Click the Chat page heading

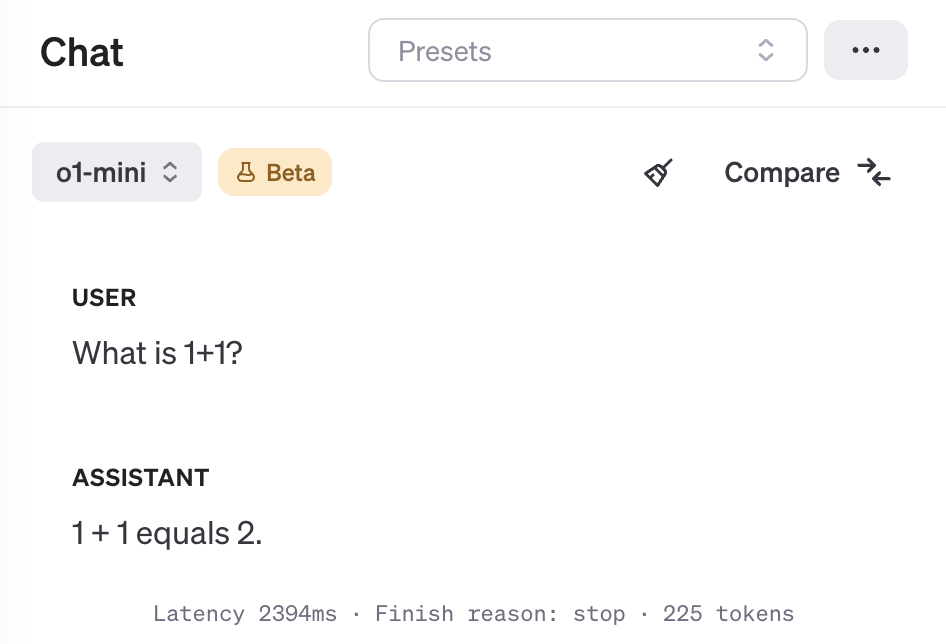click(81, 52)
